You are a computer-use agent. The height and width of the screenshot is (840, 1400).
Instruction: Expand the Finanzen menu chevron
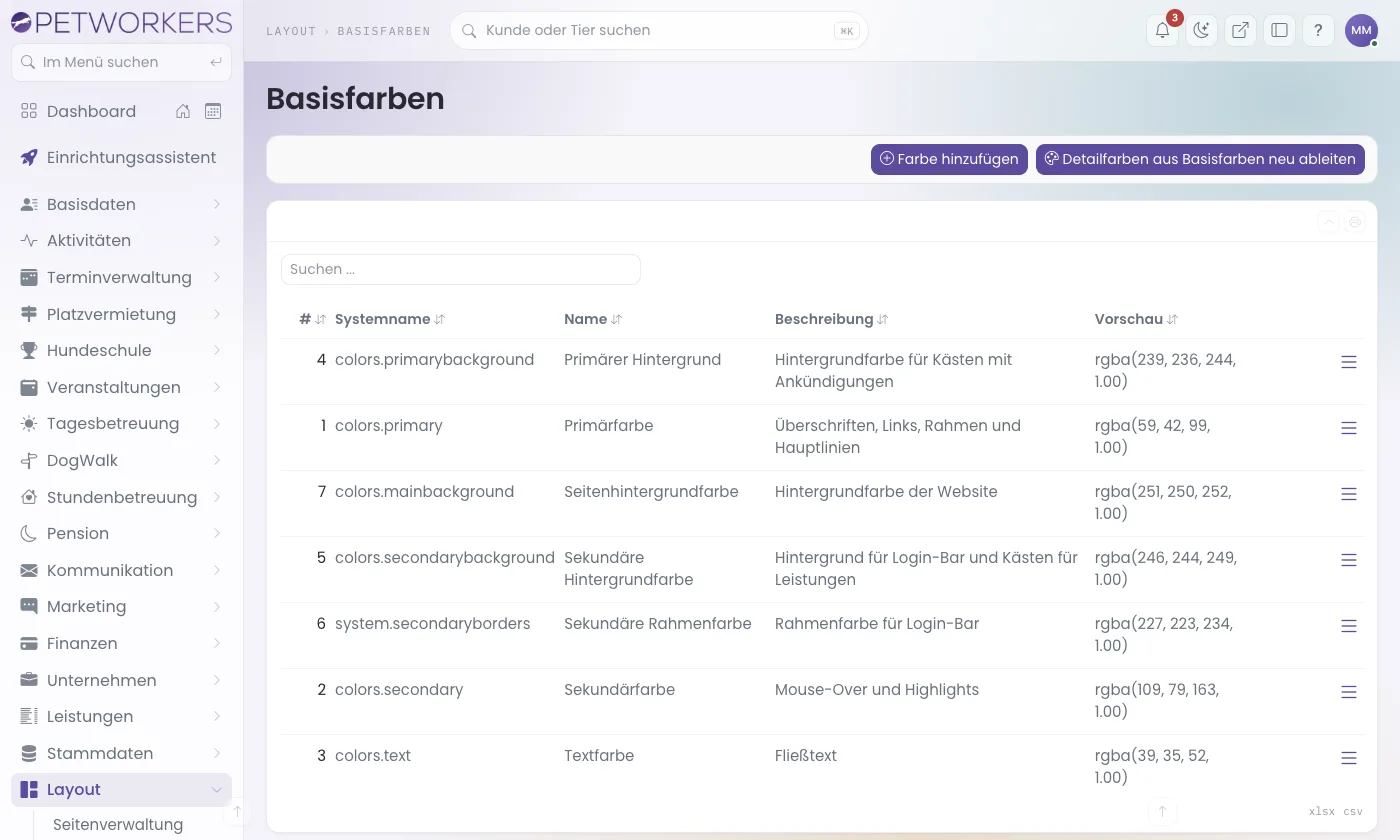(x=217, y=644)
